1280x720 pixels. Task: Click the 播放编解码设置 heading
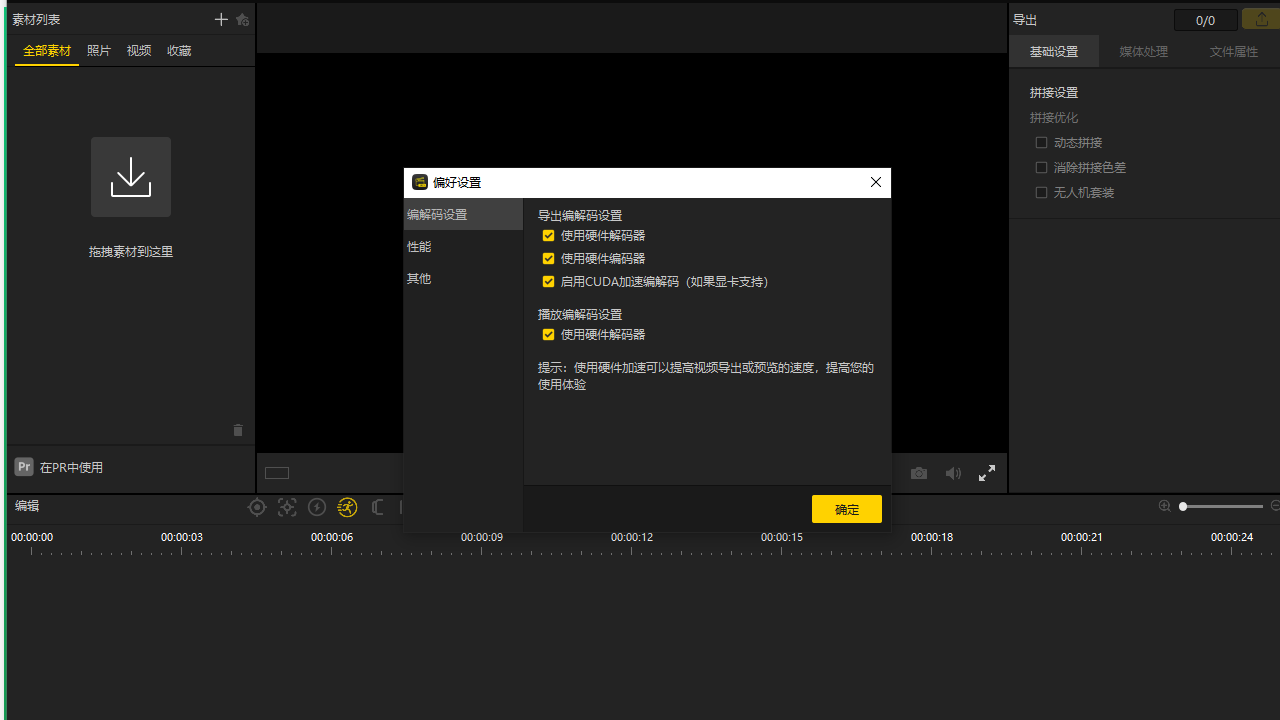click(580, 314)
